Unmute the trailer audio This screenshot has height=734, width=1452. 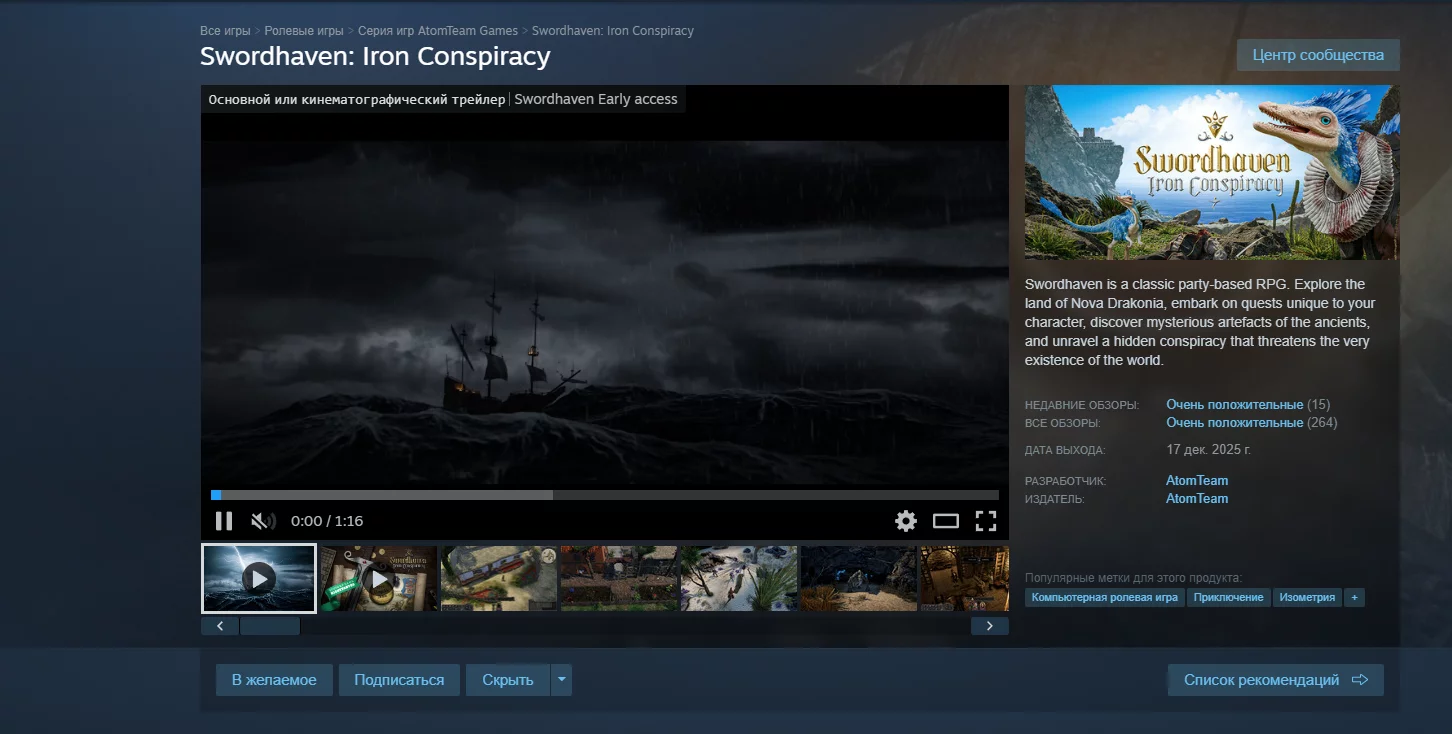pos(263,521)
